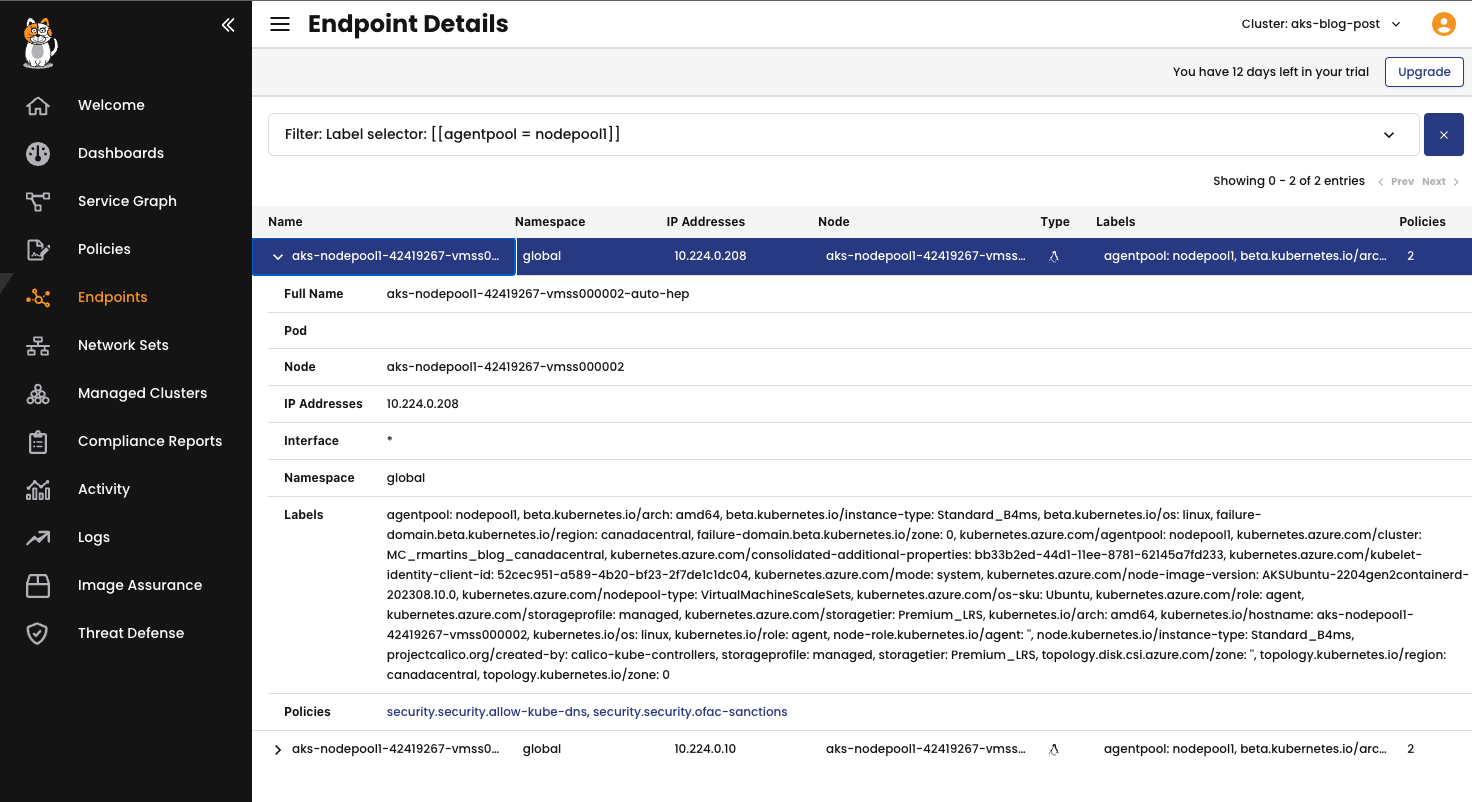Click the Upgrade button
1472x802 pixels.
point(1424,72)
